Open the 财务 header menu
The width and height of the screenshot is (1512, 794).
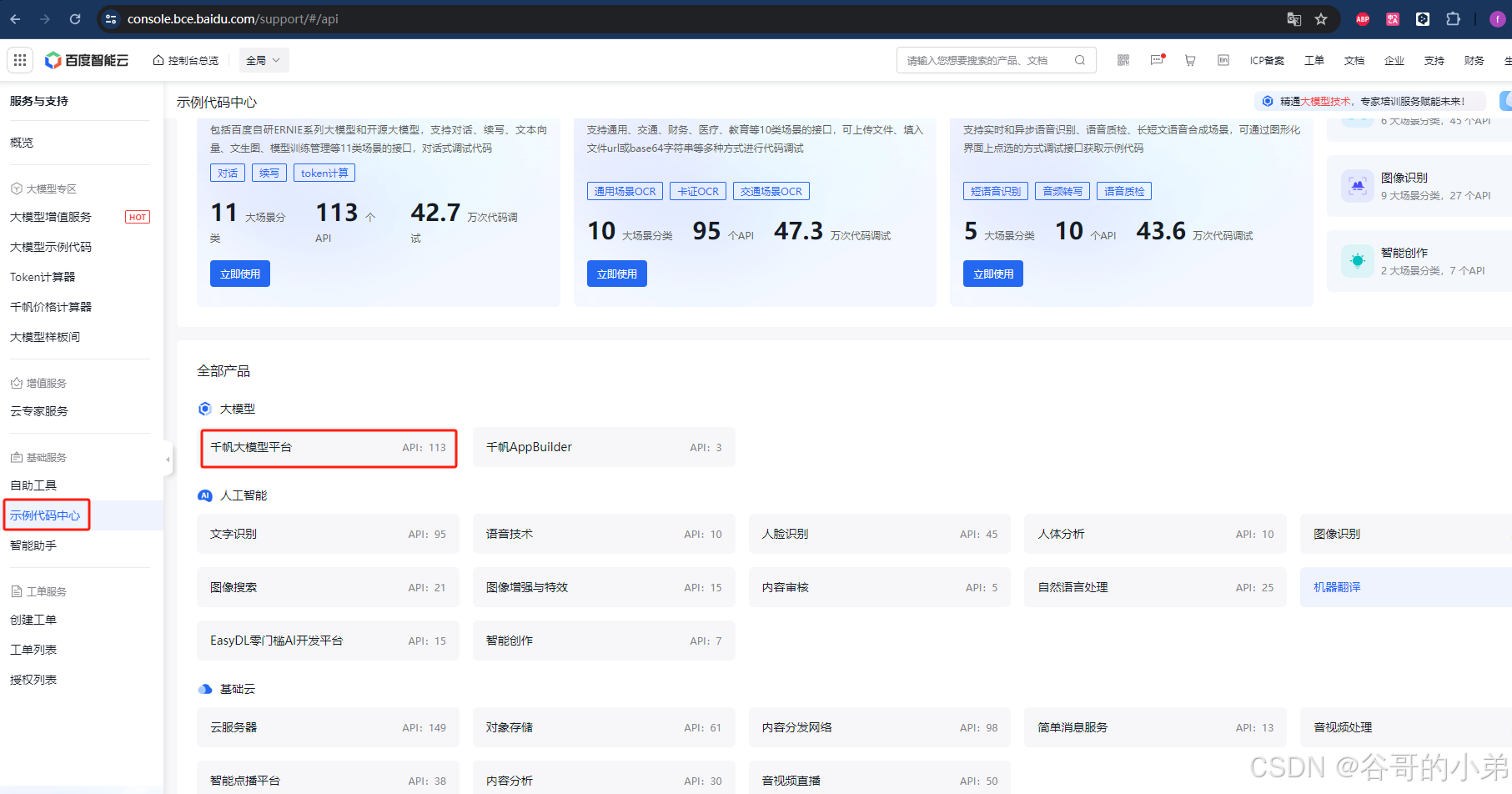(x=1474, y=60)
